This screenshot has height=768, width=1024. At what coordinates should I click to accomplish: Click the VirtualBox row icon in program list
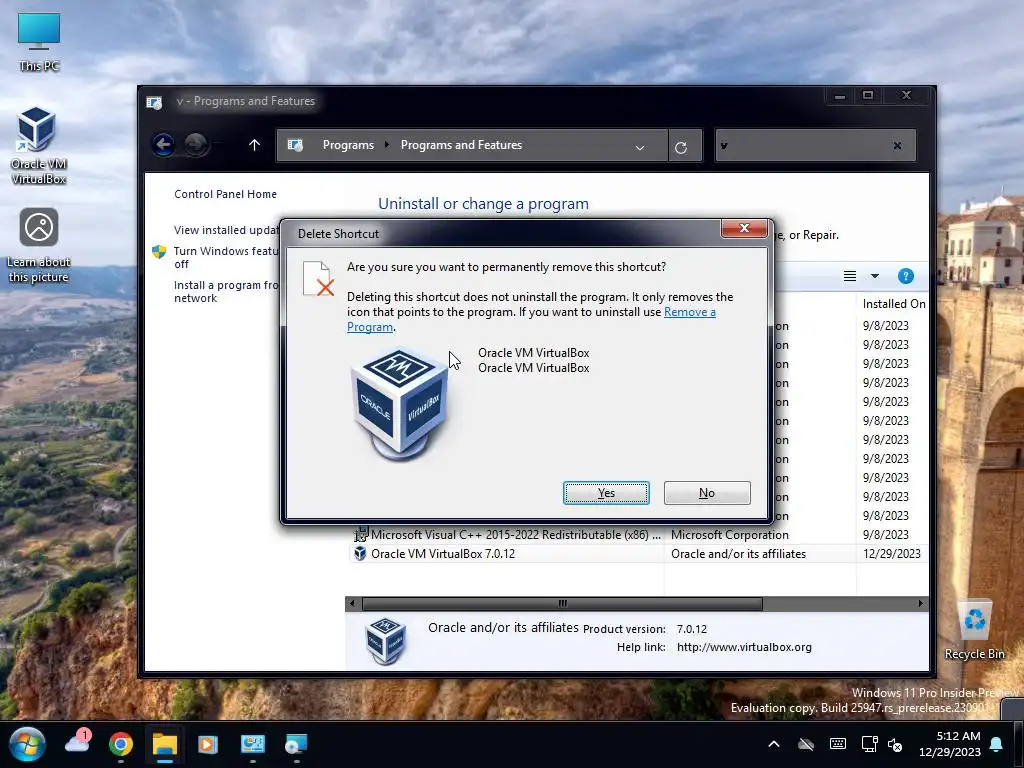(360, 553)
